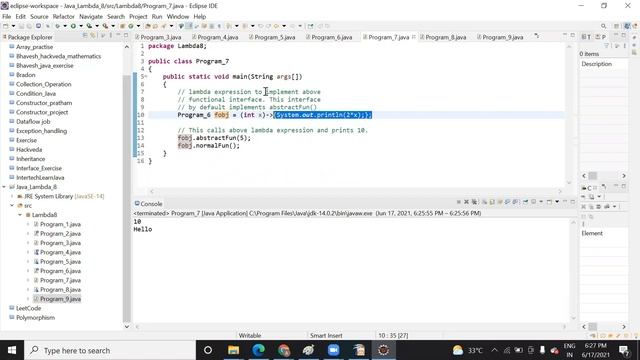The height and width of the screenshot is (360, 640).
Task: Collapse the src folder node
Action: [x=12, y=206]
